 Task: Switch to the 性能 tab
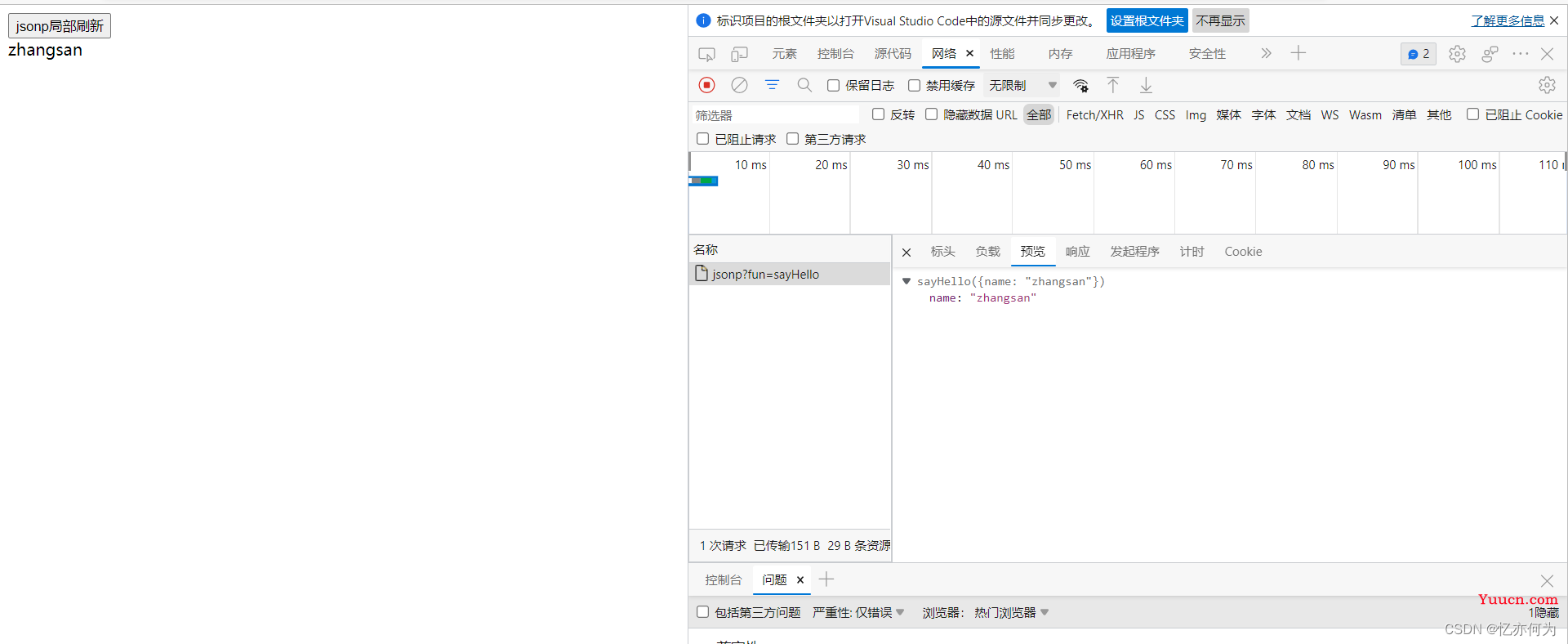click(1002, 54)
